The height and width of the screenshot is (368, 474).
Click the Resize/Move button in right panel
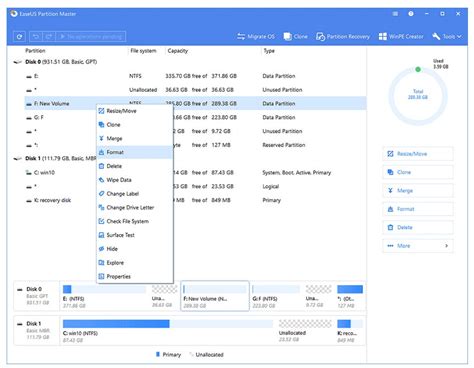tap(418, 154)
